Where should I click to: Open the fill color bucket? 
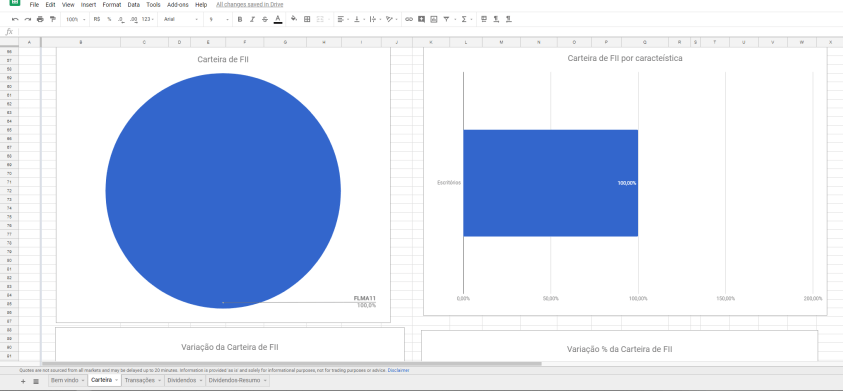coord(294,19)
